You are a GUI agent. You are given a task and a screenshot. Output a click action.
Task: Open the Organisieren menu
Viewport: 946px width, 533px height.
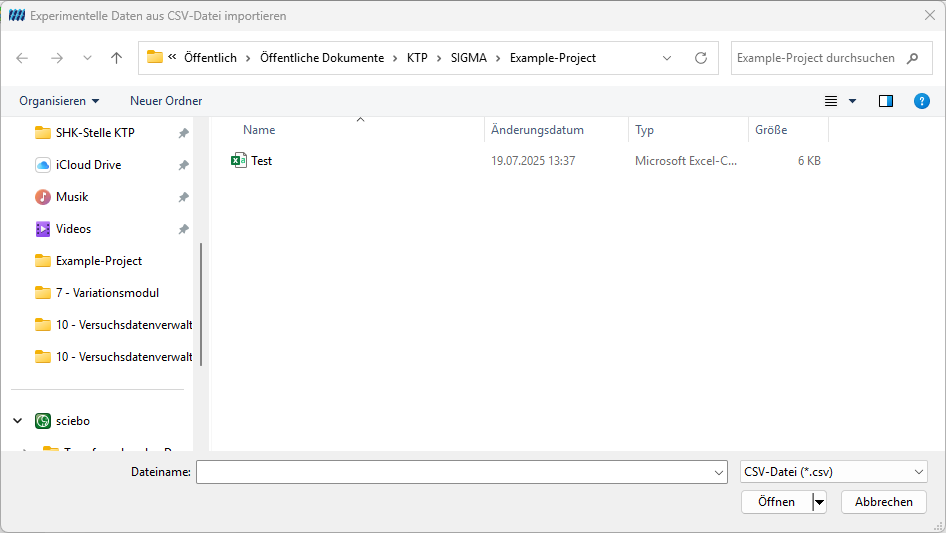(x=59, y=101)
